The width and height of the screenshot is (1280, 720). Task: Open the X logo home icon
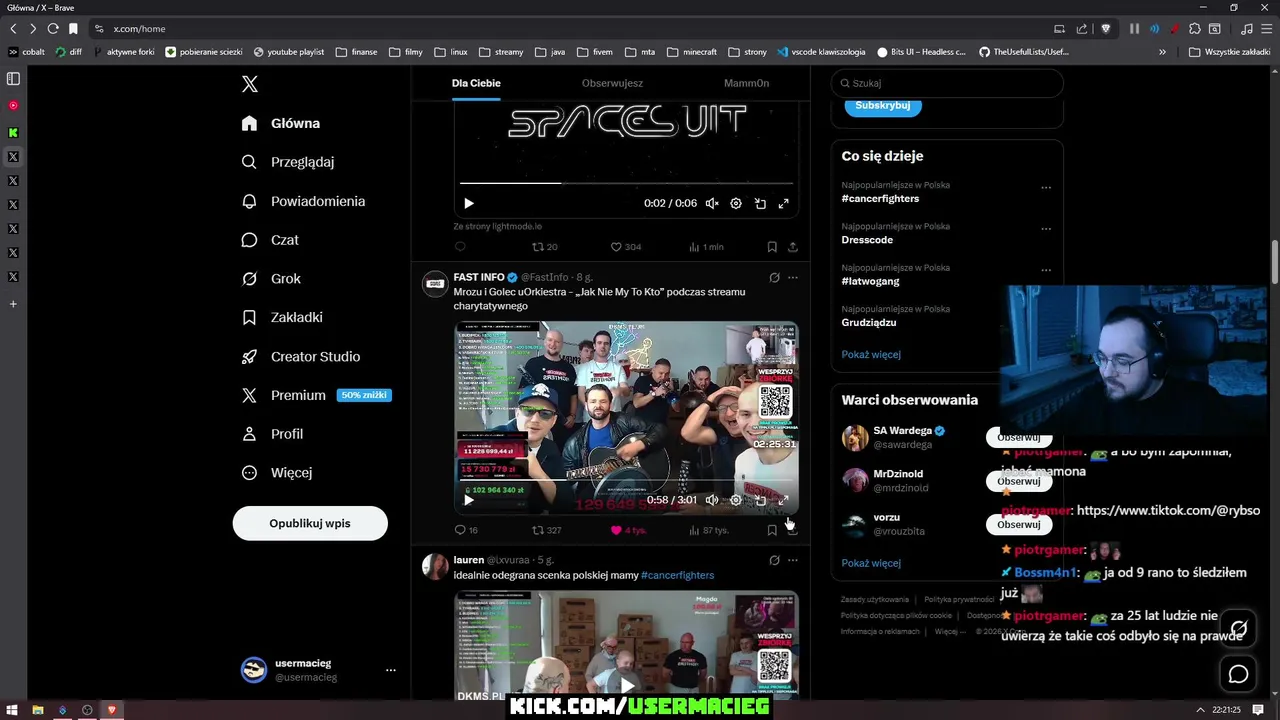click(x=250, y=85)
